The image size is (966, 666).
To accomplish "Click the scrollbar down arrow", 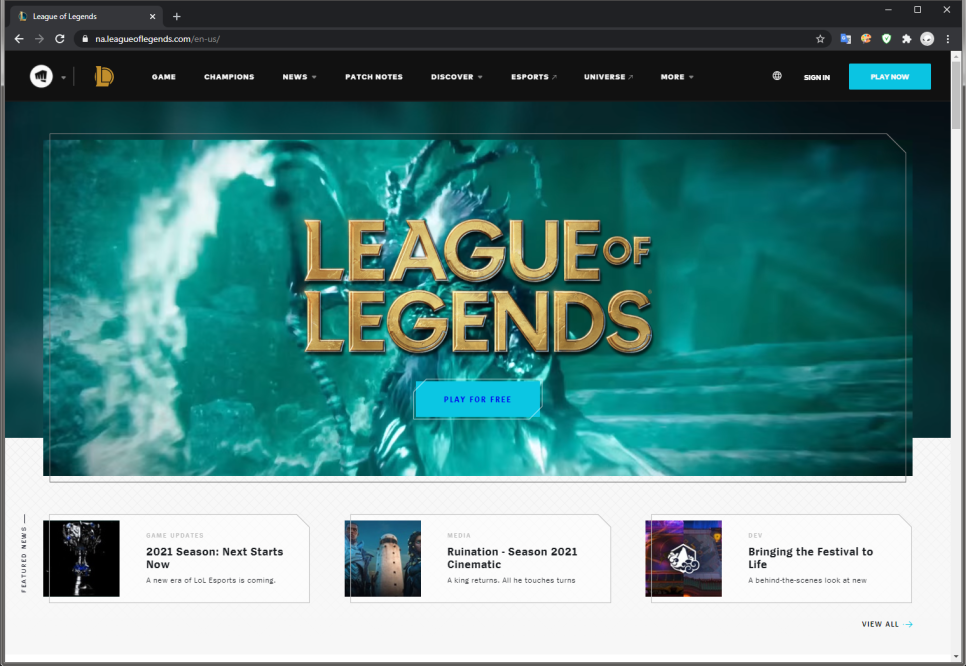I will tap(956, 657).
